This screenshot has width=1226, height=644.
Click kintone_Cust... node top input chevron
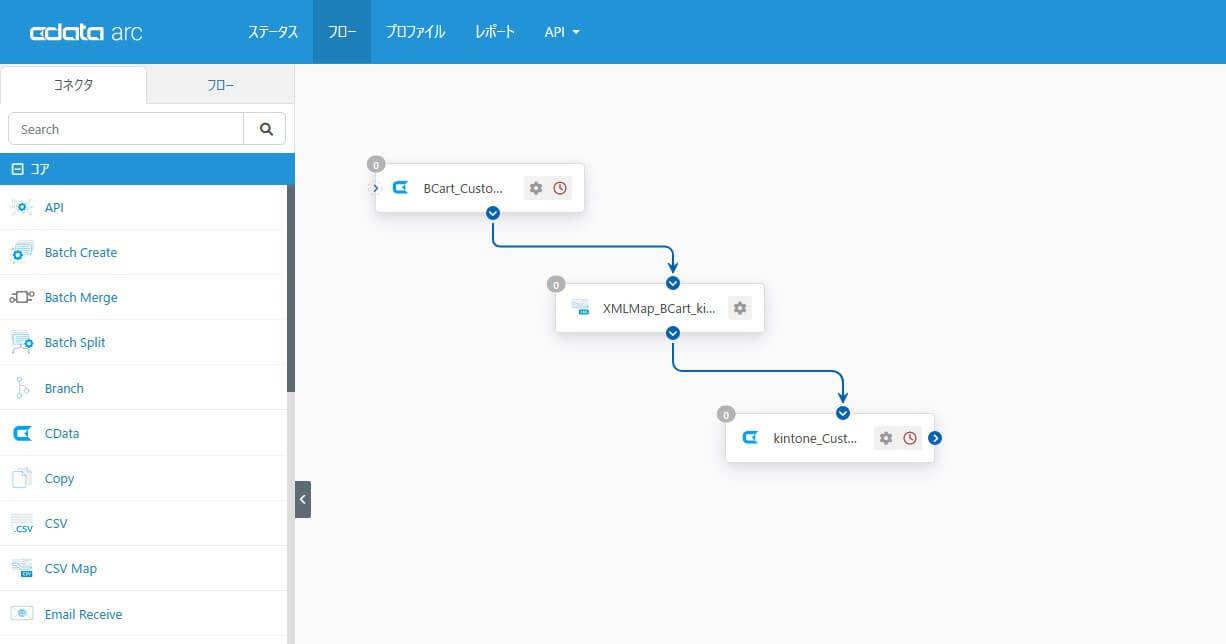coord(843,413)
